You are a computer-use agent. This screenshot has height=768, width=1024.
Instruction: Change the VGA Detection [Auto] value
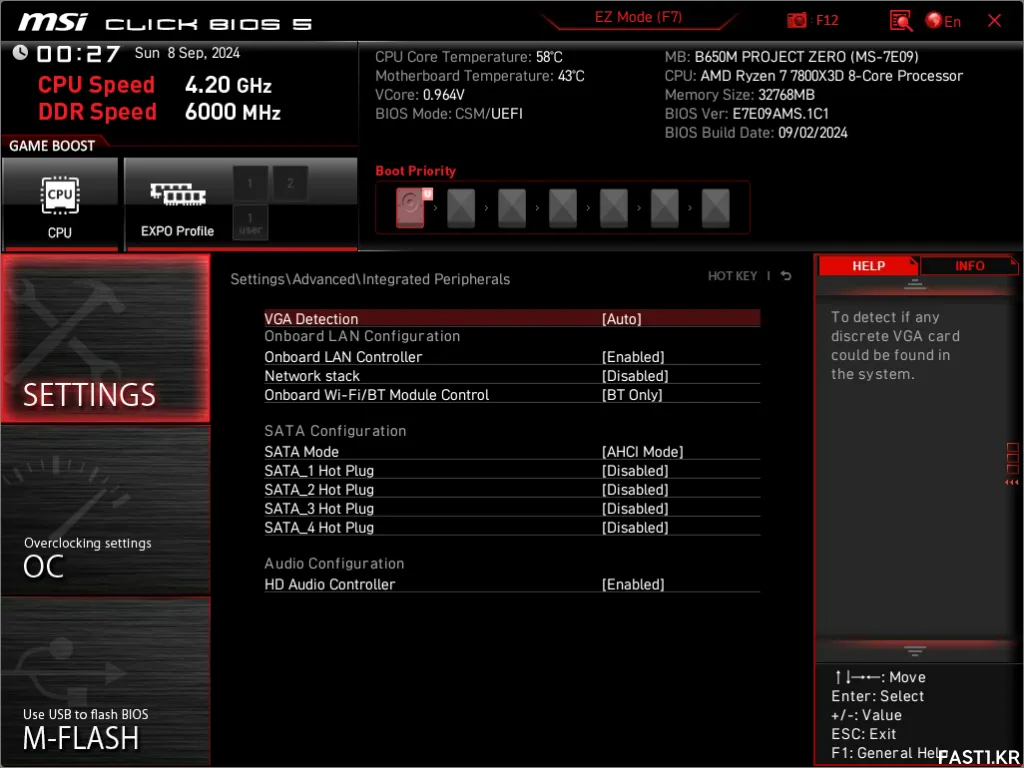pyautogui.click(x=621, y=319)
